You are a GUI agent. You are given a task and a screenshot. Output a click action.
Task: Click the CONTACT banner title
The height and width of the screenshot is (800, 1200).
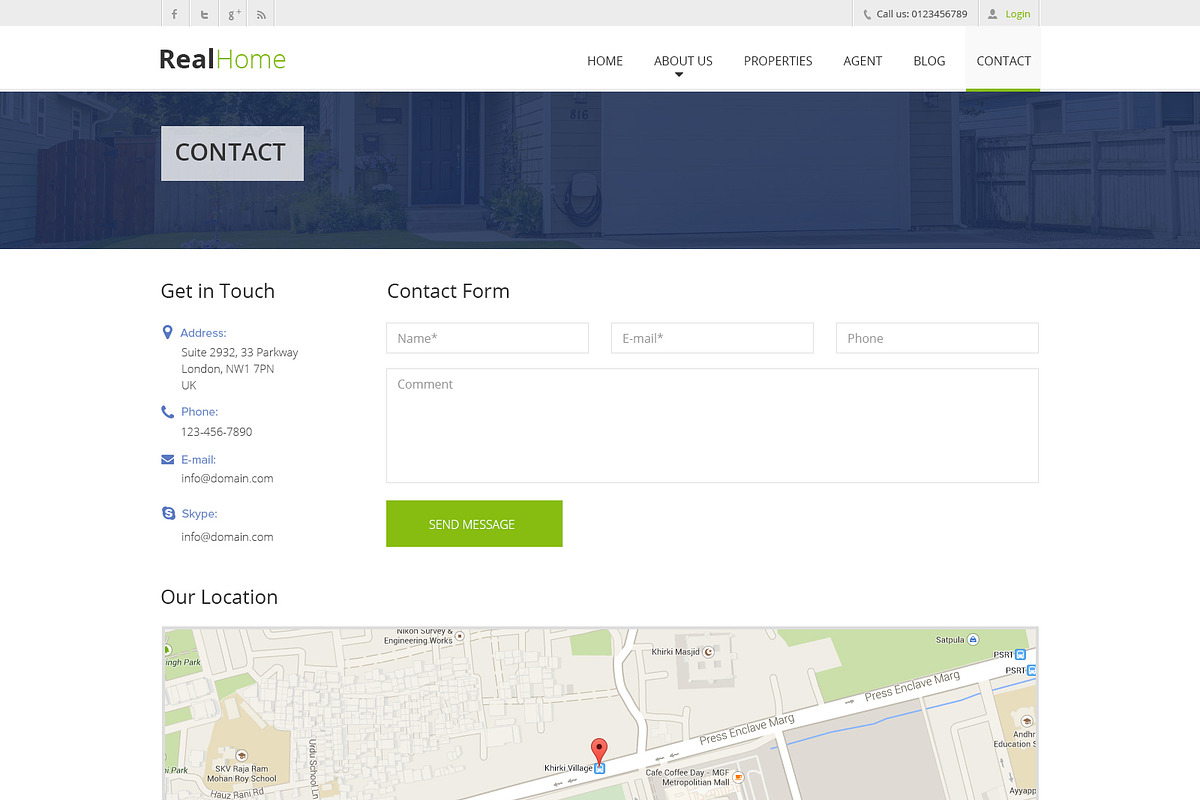click(x=231, y=152)
